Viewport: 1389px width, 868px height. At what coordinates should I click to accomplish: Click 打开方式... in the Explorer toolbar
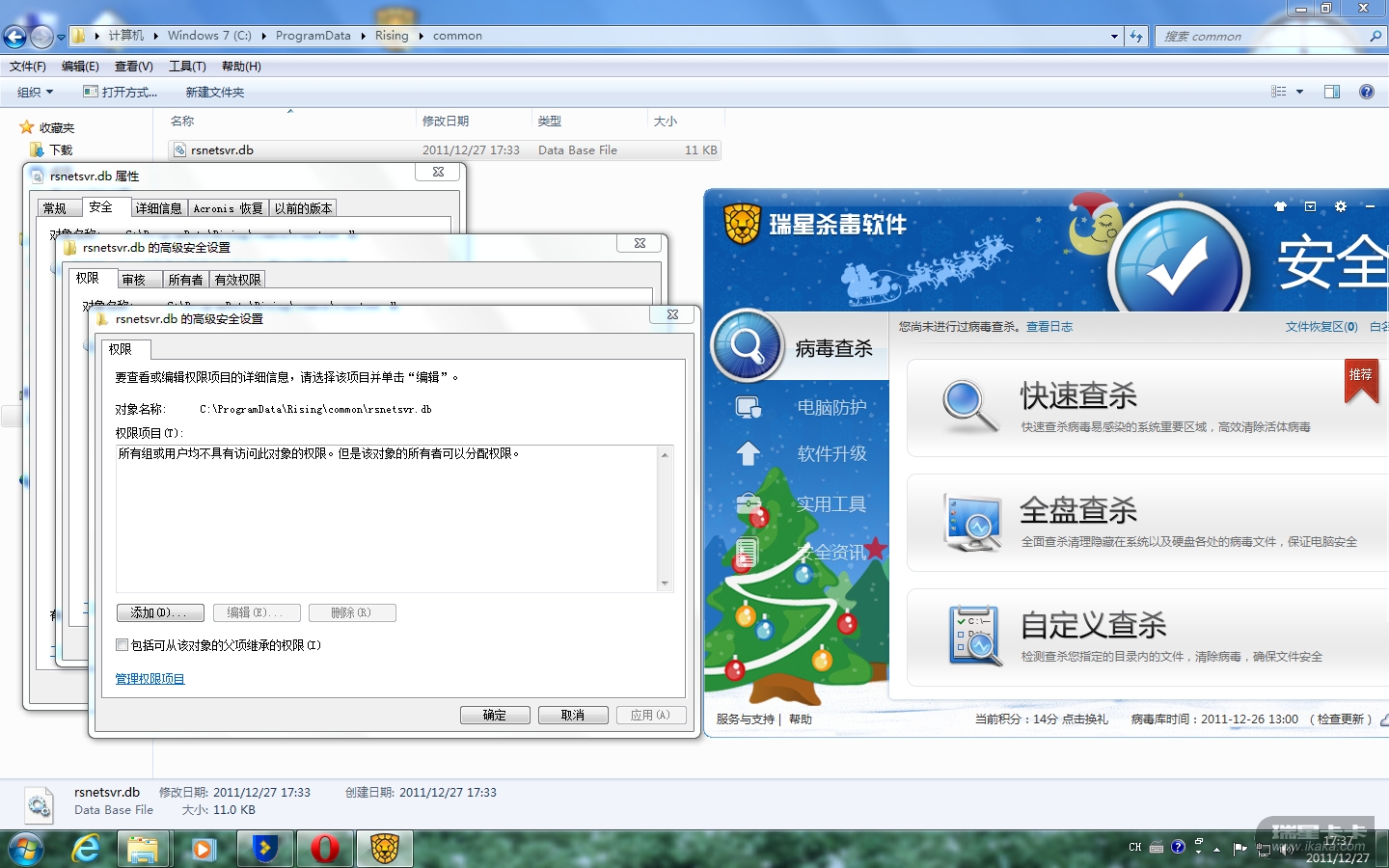point(121,92)
